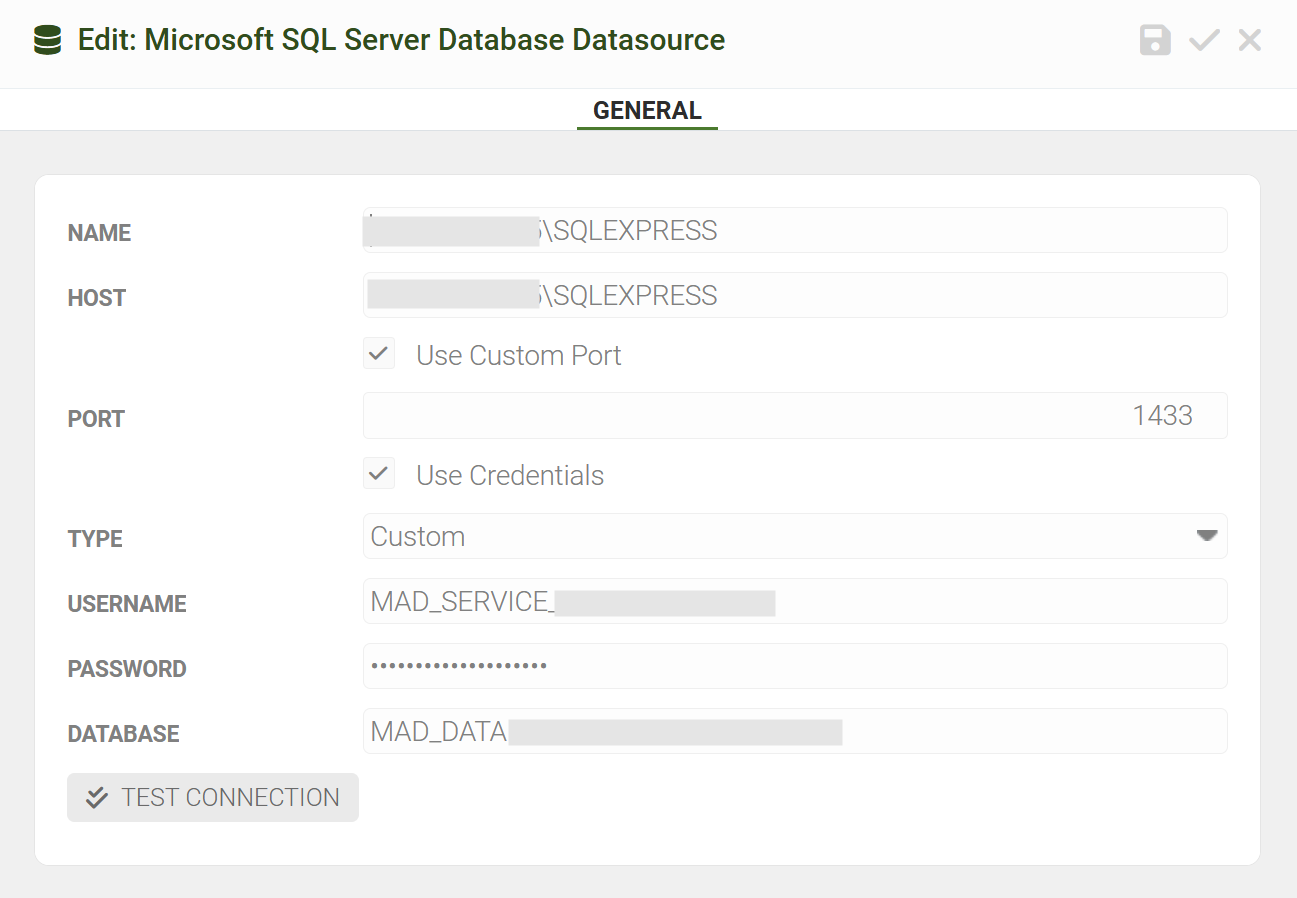The image size is (1297, 898).
Task: Click the PASSWORD input field
Action: (795, 666)
